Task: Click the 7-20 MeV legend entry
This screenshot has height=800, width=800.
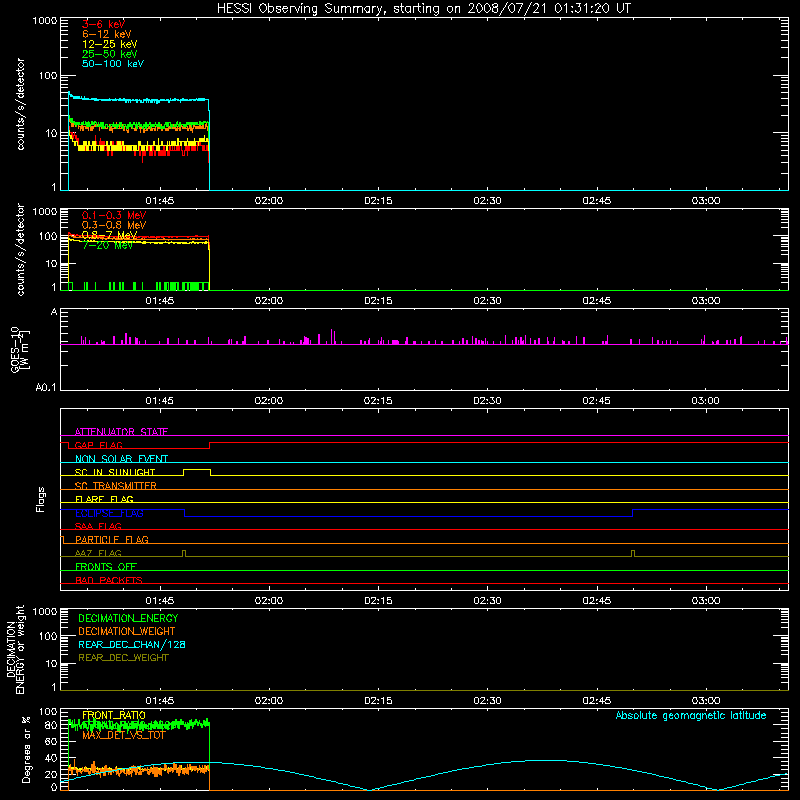Action: click(107, 245)
